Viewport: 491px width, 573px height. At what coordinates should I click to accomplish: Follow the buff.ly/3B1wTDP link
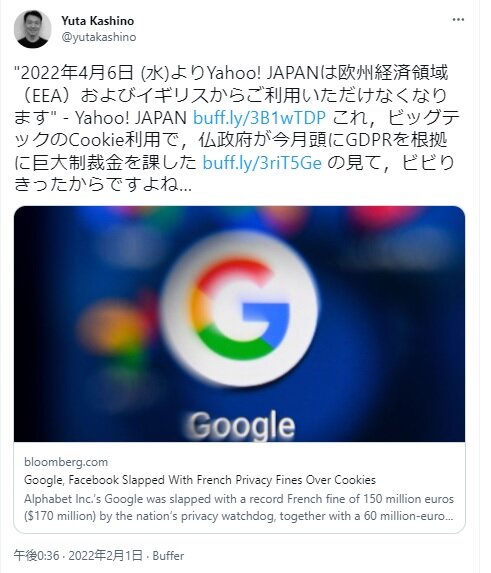pyautogui.click(x=259, y=118)
